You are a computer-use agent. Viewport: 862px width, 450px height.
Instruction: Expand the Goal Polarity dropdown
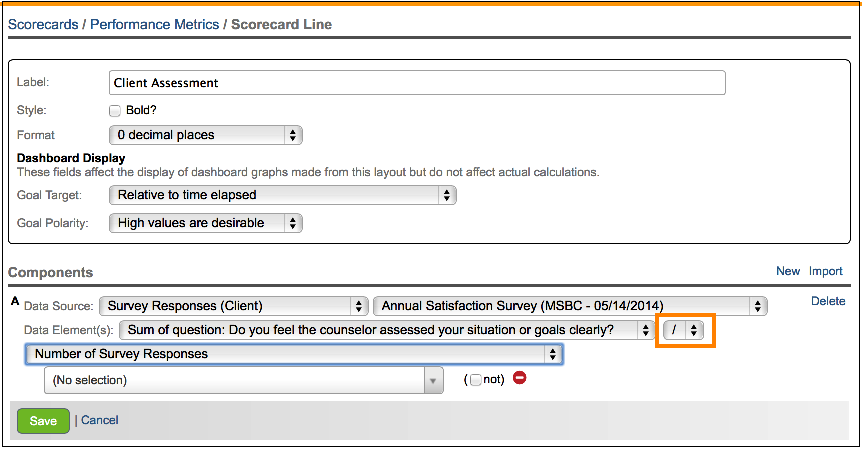click(205, 223)
